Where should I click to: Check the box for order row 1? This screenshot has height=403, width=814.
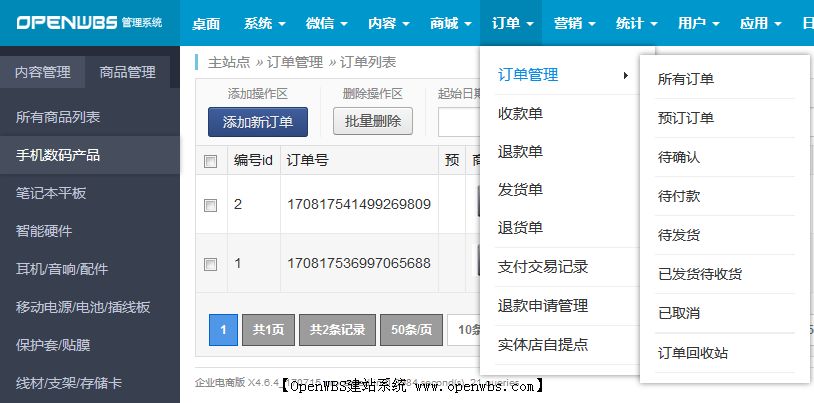click(210, 264)
